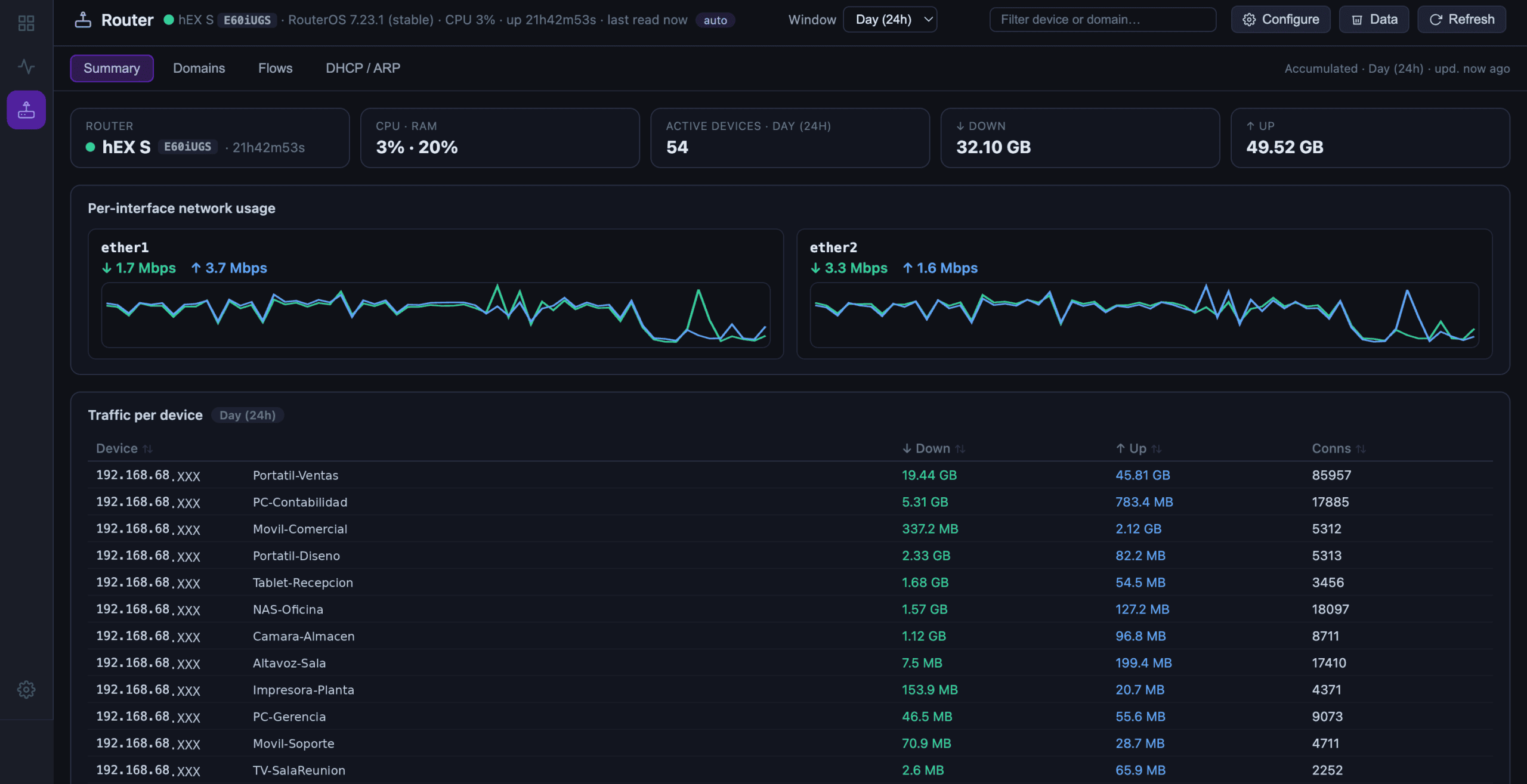Image resolution: width=1527 pixels, height=784 pixels.
Task: Select the Portatil-Ventas device row
Action: coord(790,475)
